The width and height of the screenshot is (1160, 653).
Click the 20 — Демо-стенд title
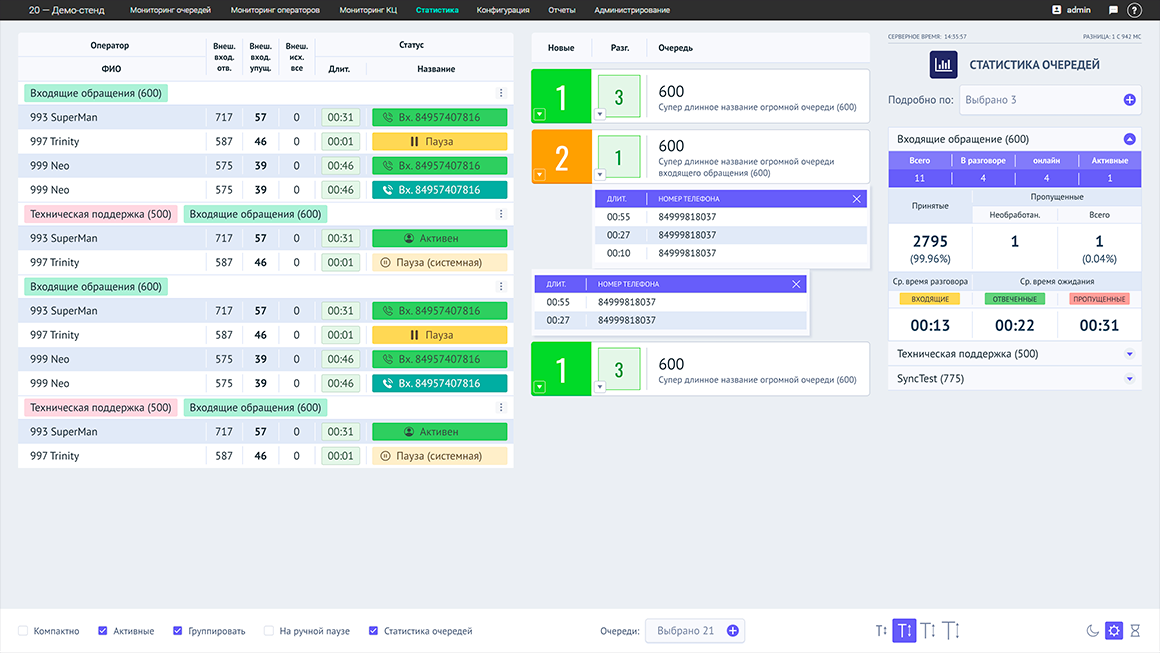pos(67,10)
